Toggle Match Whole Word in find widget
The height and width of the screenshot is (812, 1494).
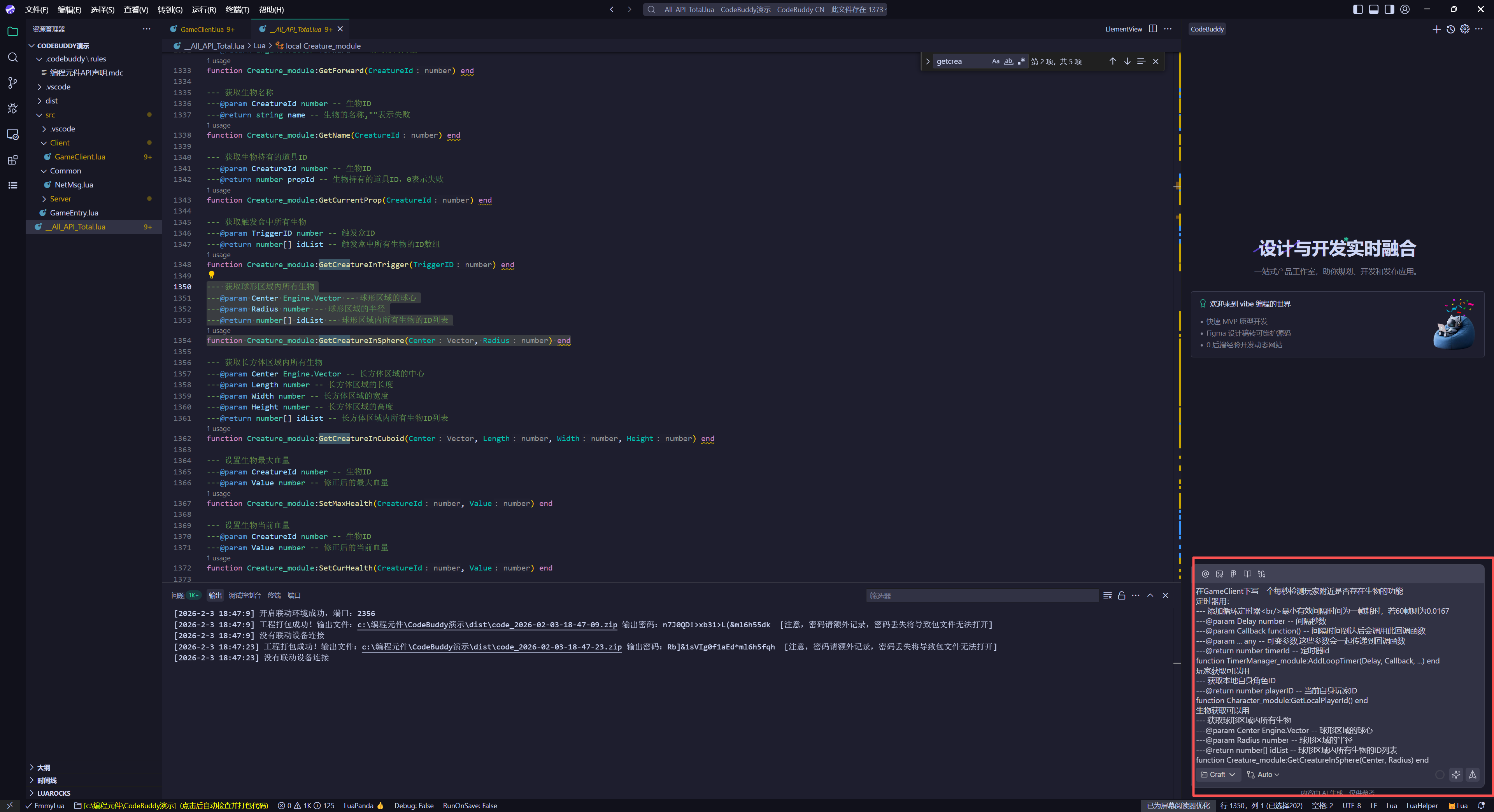click(x=1008, y=61)
